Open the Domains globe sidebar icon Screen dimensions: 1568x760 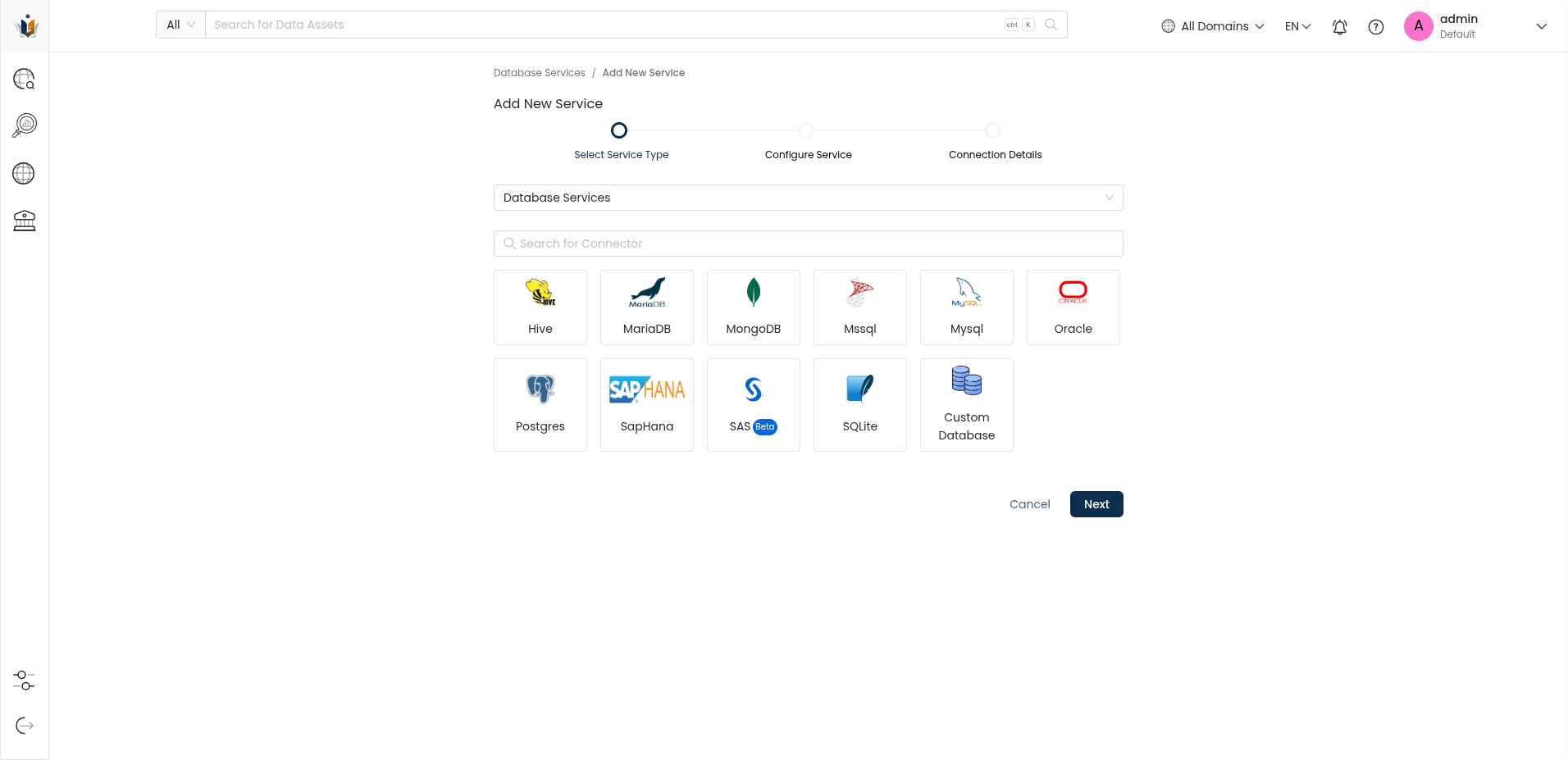(x=24, y=174)
